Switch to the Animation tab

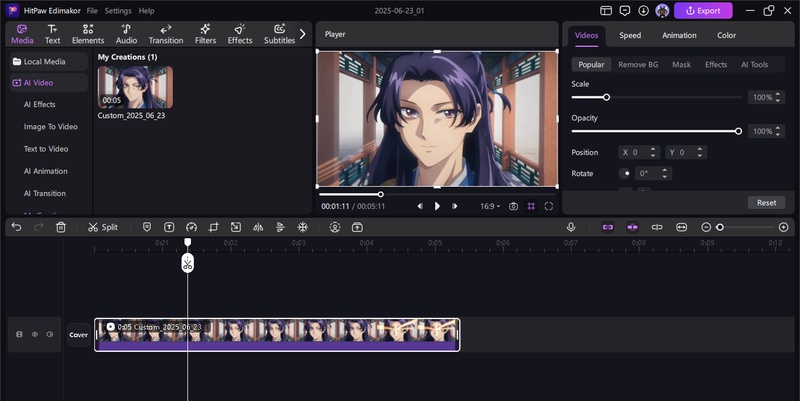[679, 35]
